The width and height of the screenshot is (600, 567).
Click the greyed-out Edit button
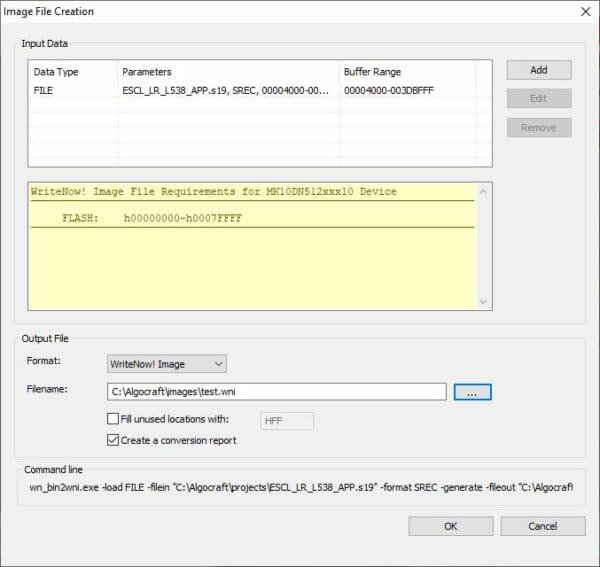539,99
